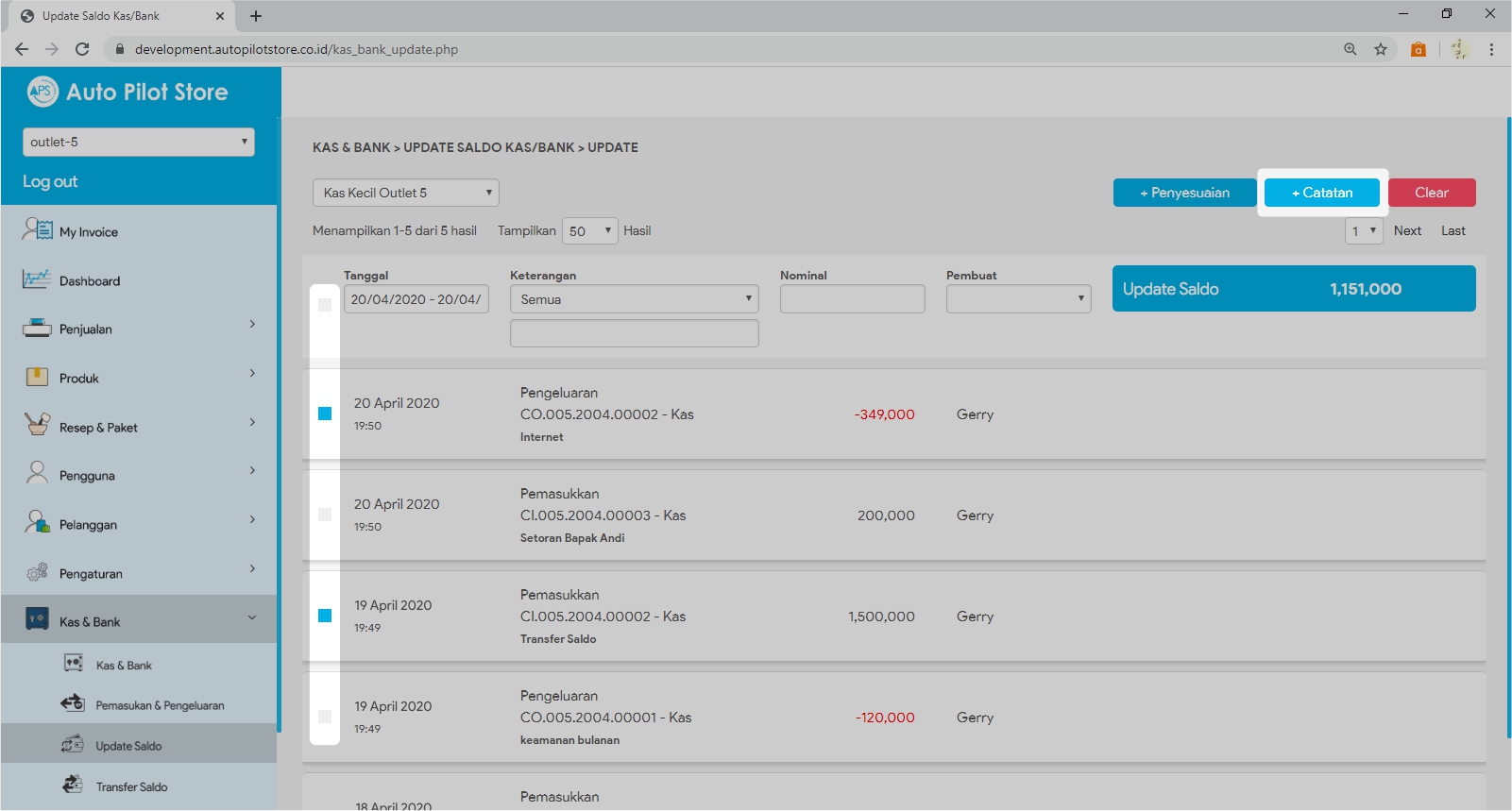Screen dimensions: 1512x811
Task: Expand the Keterangan Semua dropdown
Action: coord(634,299)
